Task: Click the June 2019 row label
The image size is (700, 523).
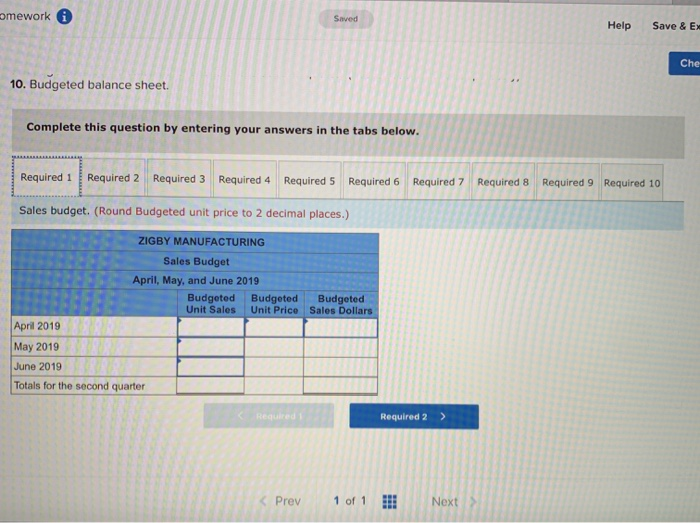Action: pos(38,366)
